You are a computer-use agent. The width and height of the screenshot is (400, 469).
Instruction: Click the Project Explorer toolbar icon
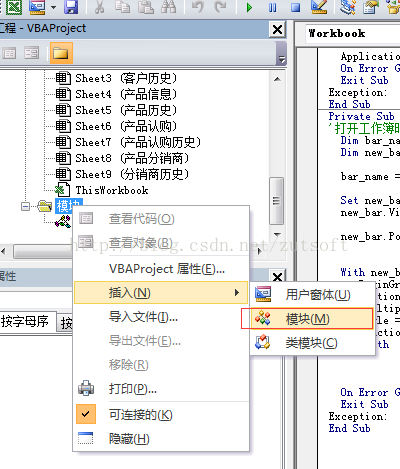coord(348,7)
